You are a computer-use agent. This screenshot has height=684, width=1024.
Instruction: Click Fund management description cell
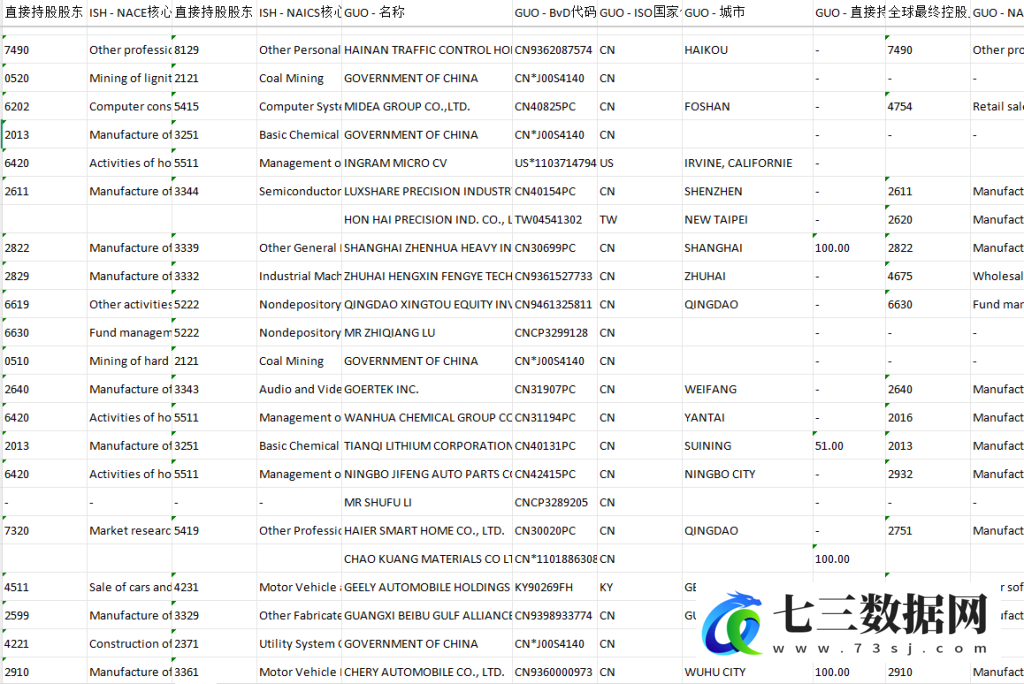[x=130, y=333]
